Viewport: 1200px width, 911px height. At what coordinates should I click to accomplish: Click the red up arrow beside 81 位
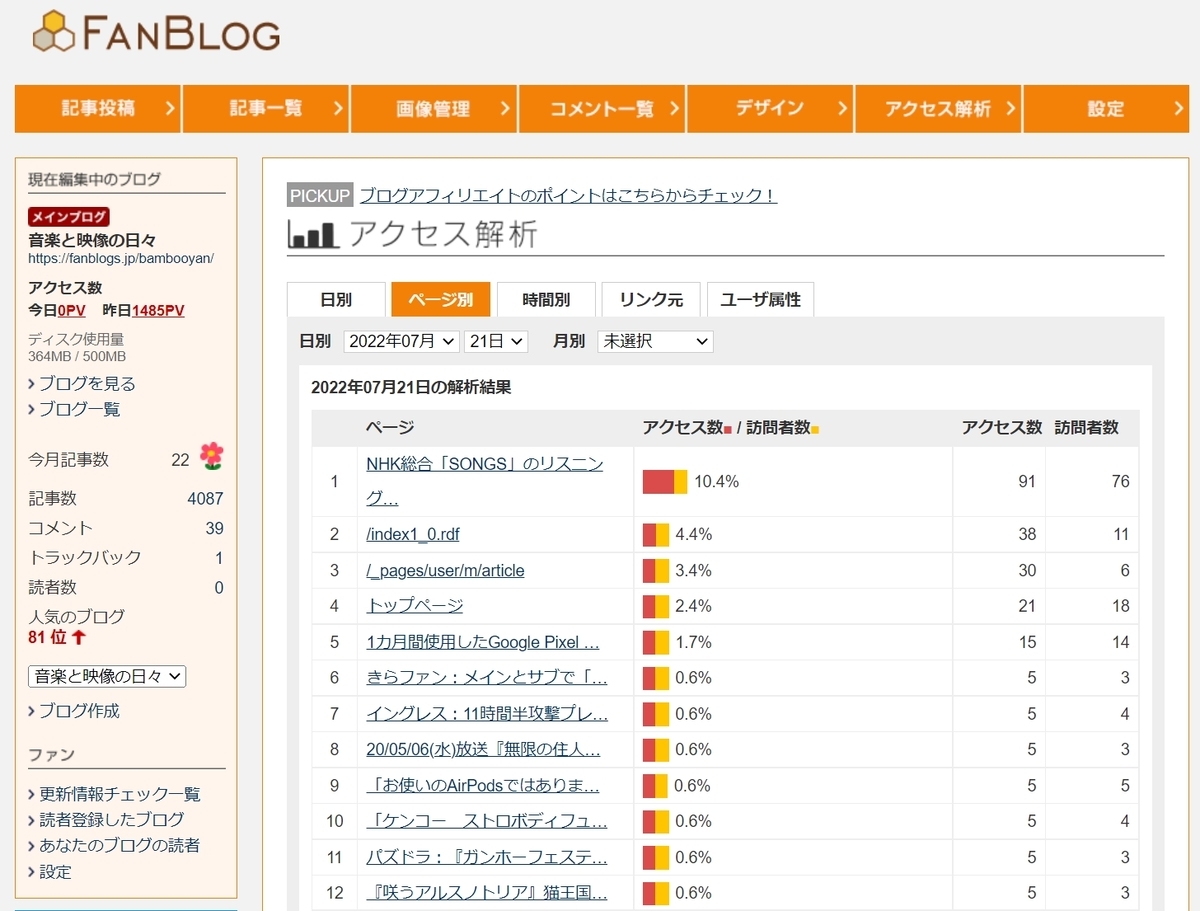[79, 637]
